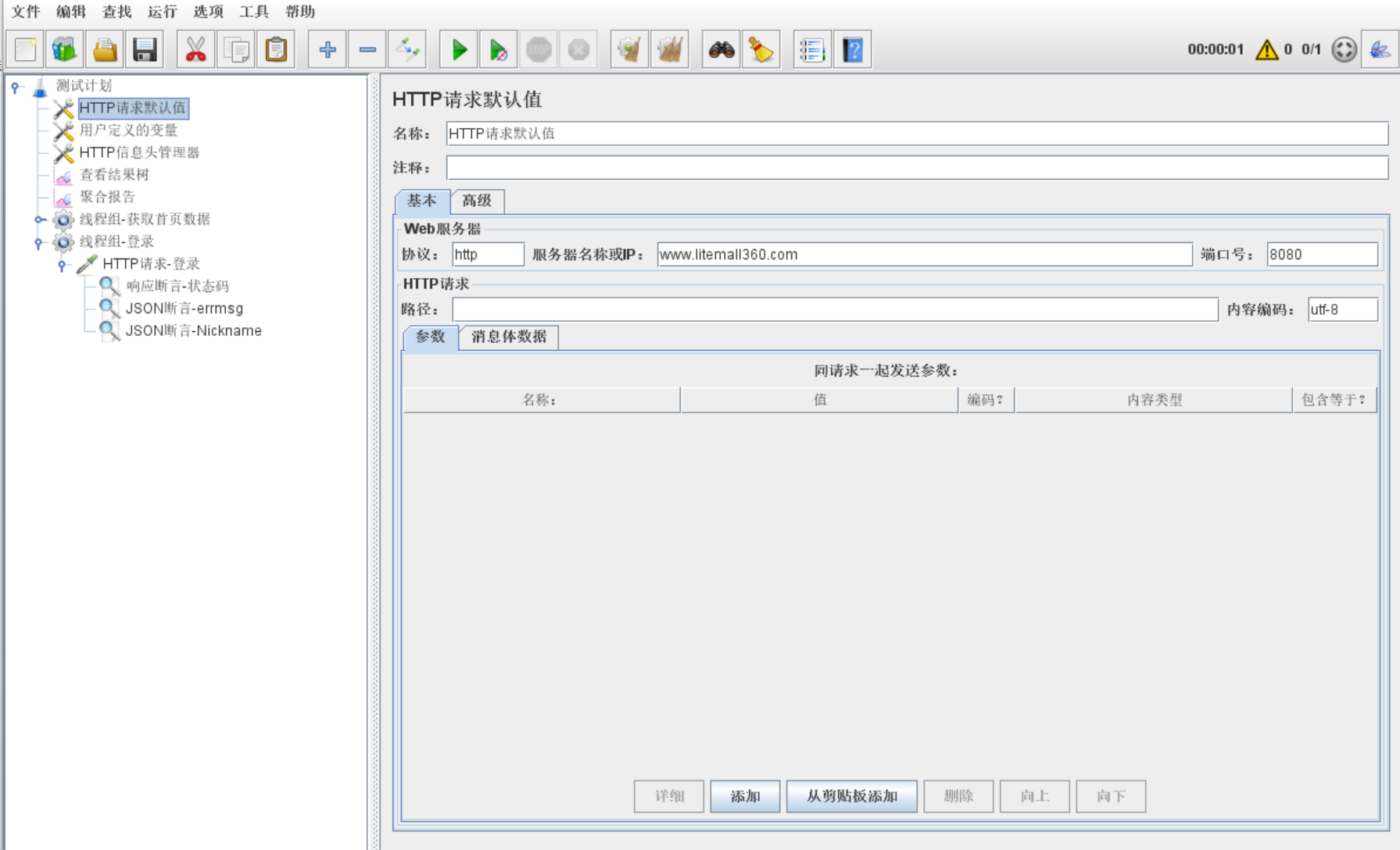Expand all nodes with the plus icon
Image resolution: width=1400 pixels, height=850 pixels.
click(x=327, y=50)
